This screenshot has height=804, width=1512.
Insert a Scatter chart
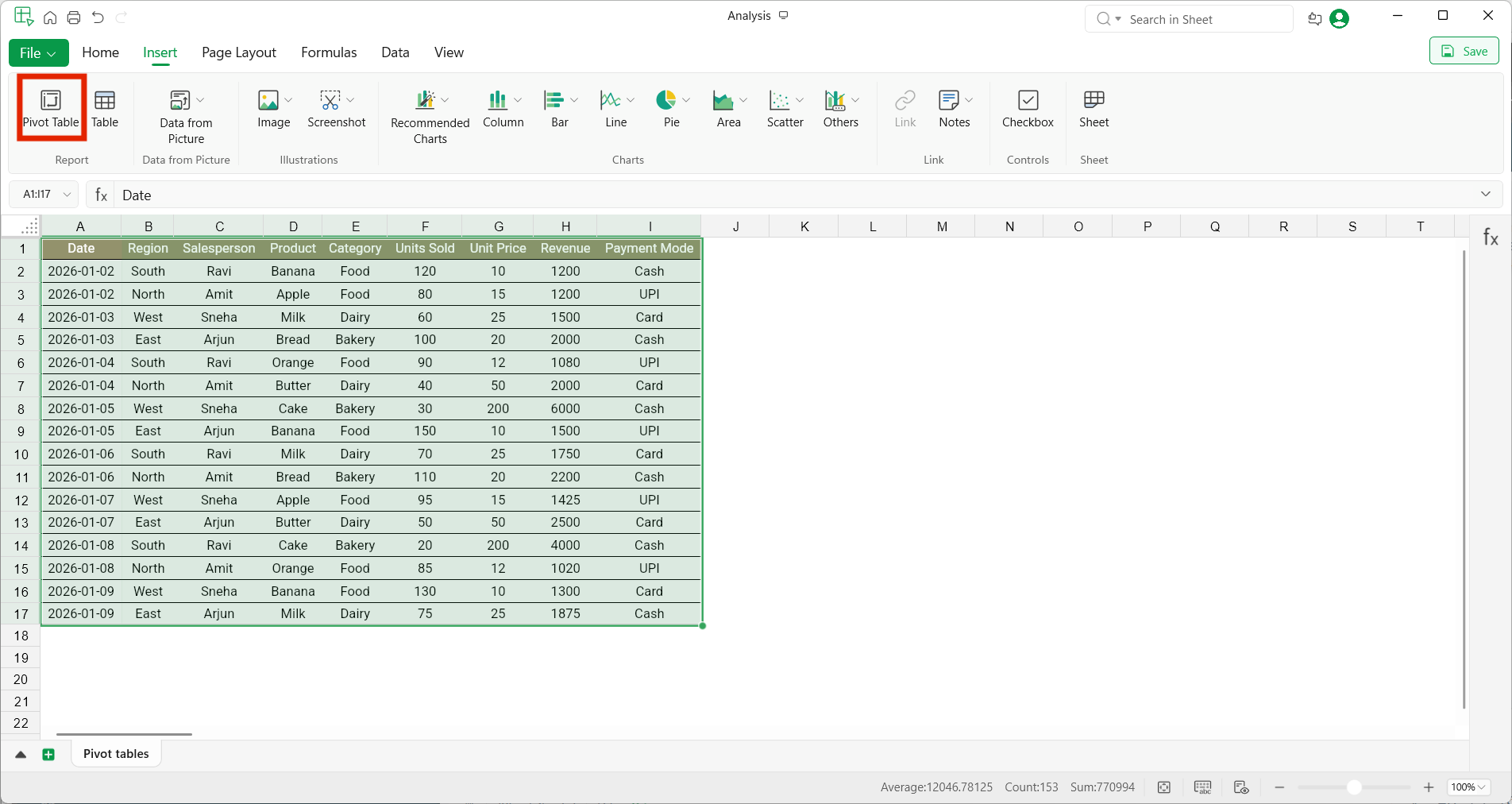(779, 101)
